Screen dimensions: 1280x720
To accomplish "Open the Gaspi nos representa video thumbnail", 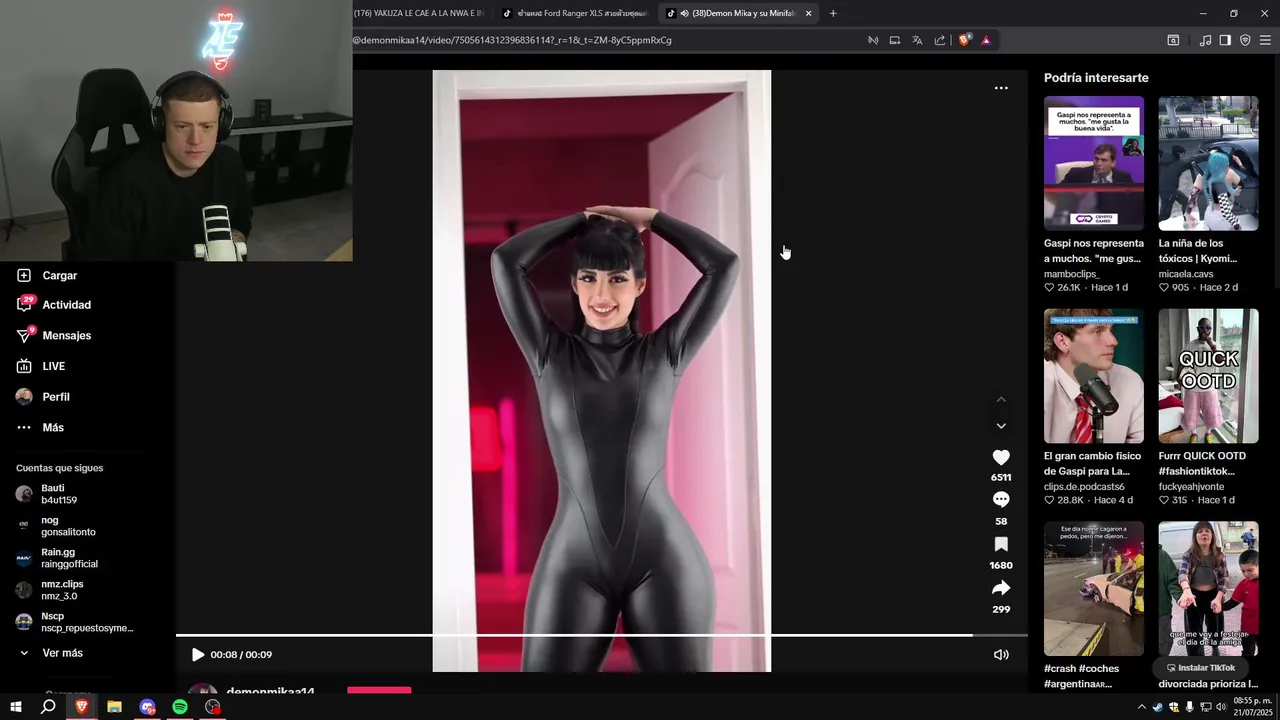I will (1094, 163).
